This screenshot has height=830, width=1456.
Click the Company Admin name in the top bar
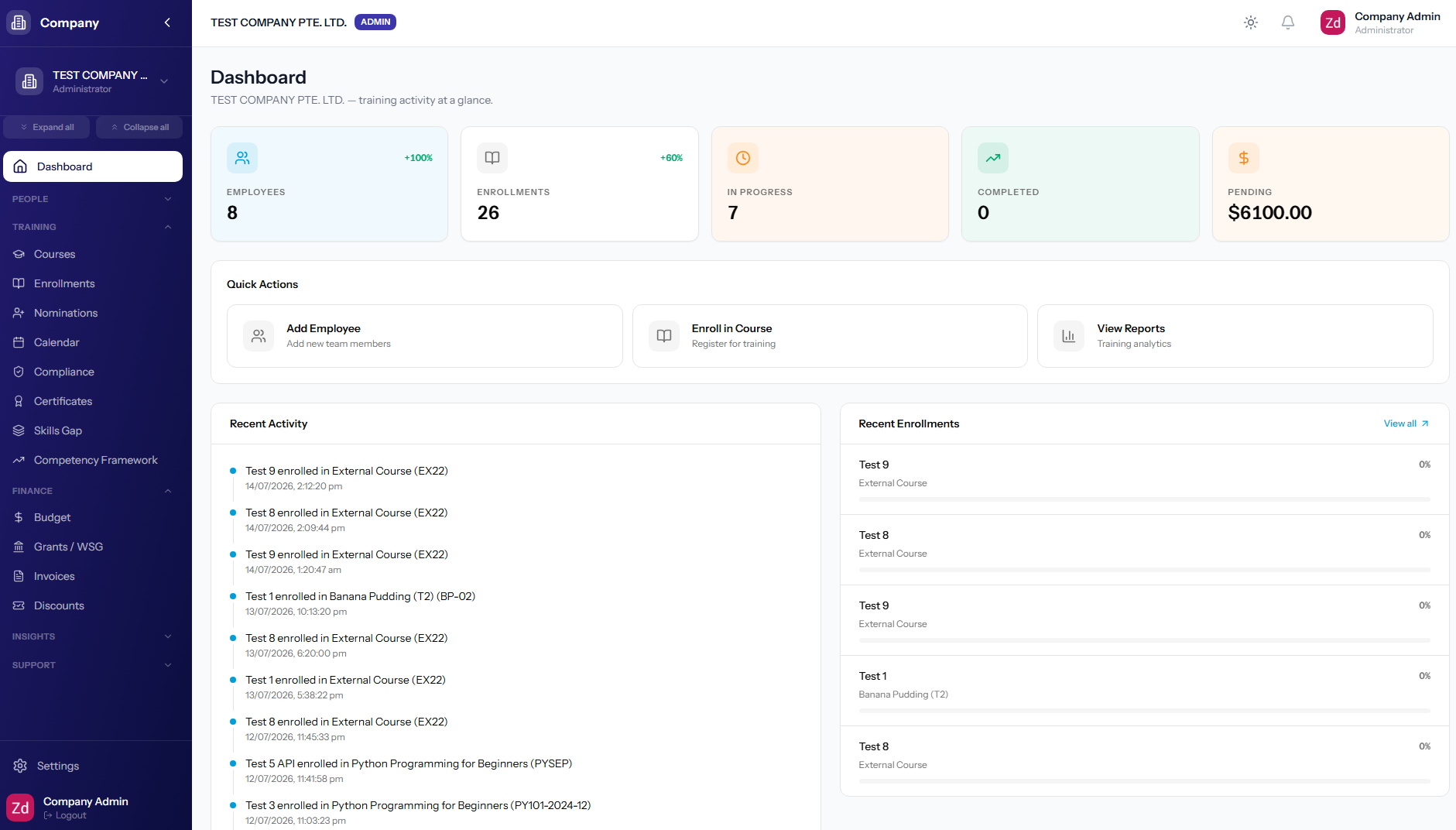pyautogui.click(x=1397, y=16)
